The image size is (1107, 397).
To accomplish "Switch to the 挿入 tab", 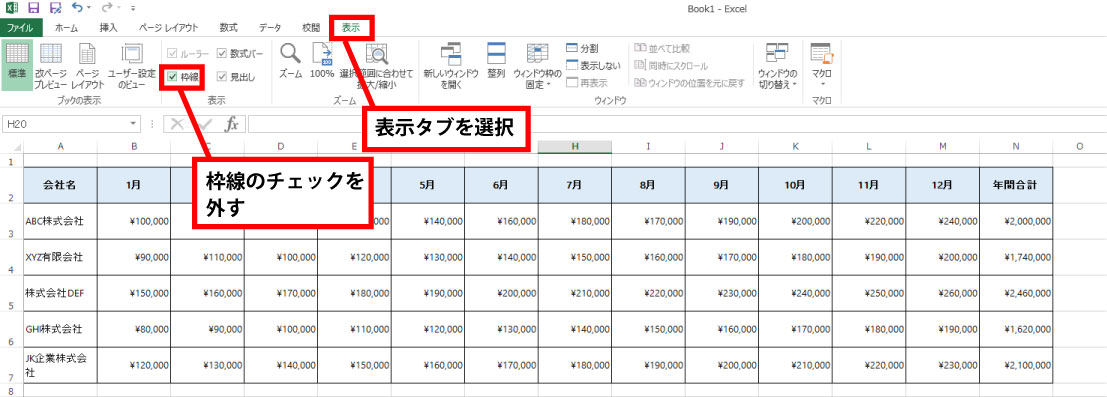I will coord(109,28).
